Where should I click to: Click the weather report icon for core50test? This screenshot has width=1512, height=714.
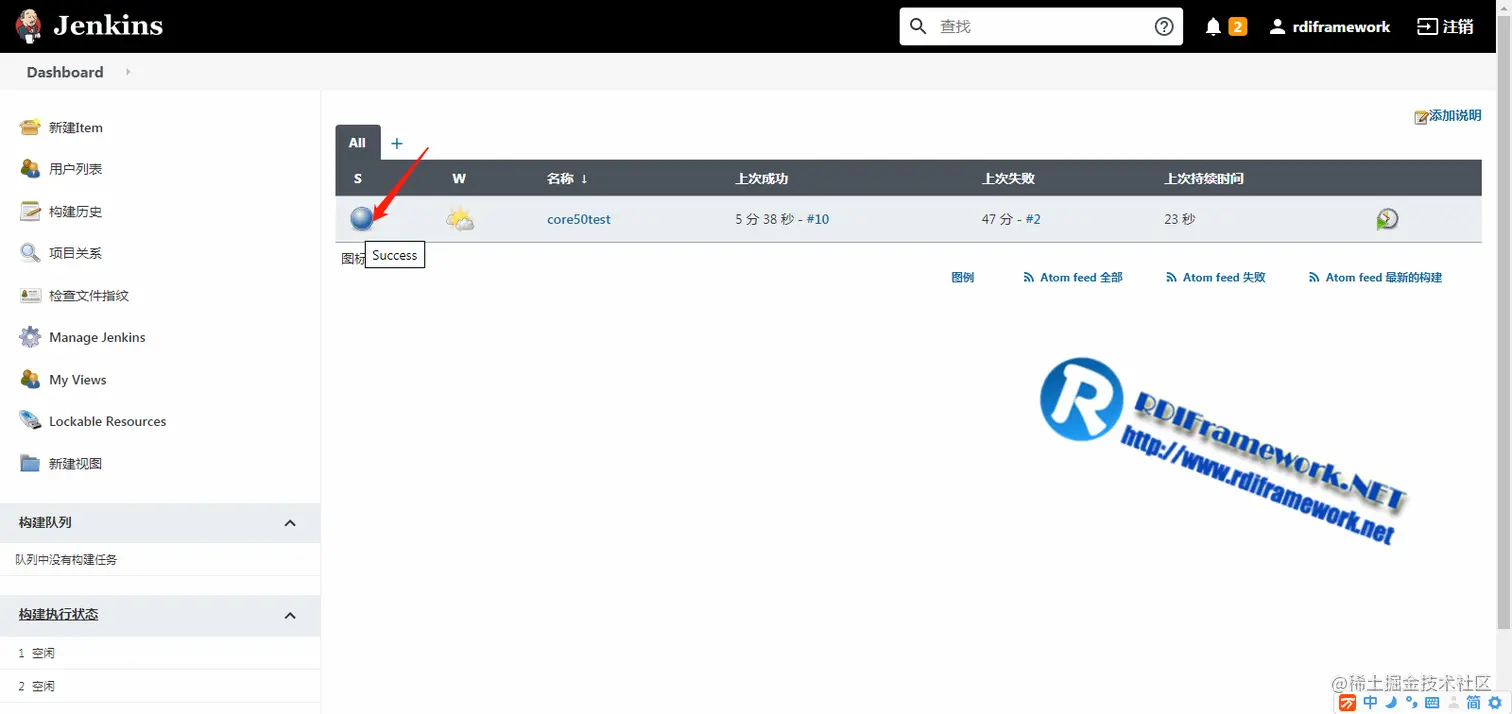coord(460,219)
